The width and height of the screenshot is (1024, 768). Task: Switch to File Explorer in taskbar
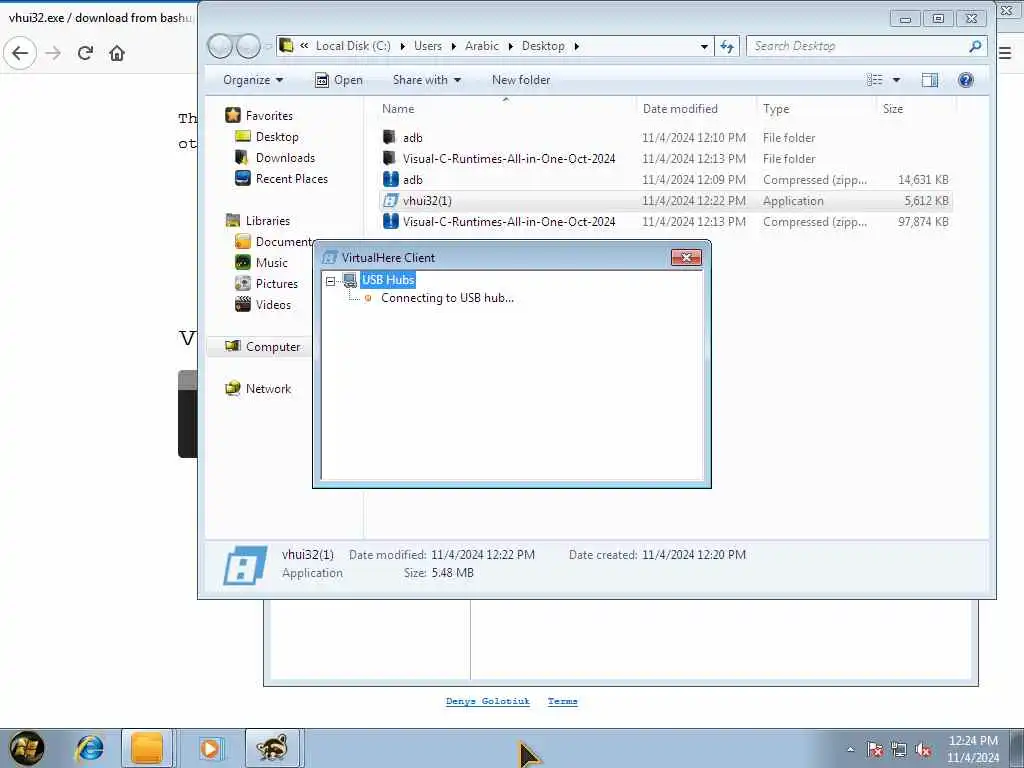click(147, 748)
